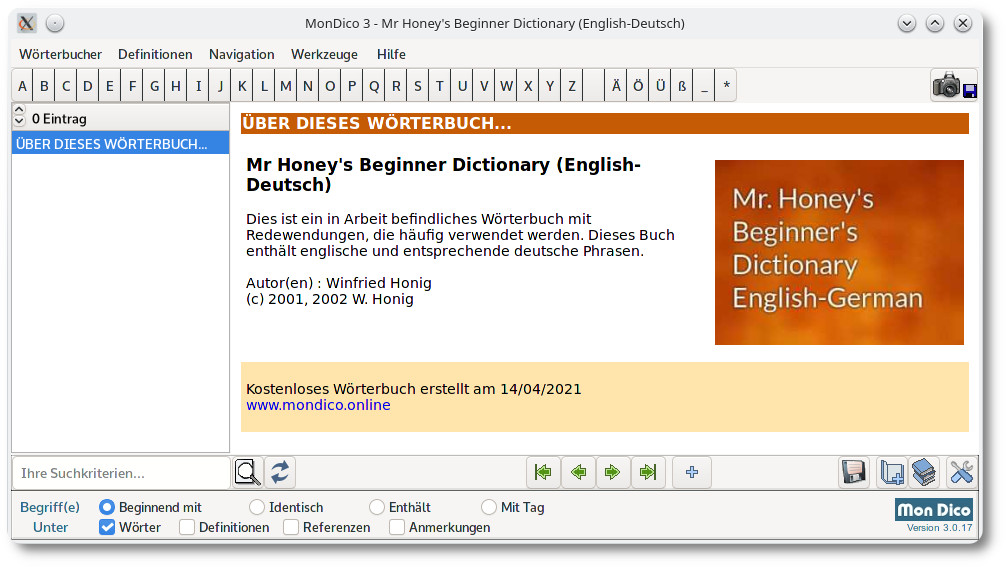Click the up arrow of entry list stepper
Image resolution: width=1006 pixels, height=567 pixels.
[x=19, y=110]
